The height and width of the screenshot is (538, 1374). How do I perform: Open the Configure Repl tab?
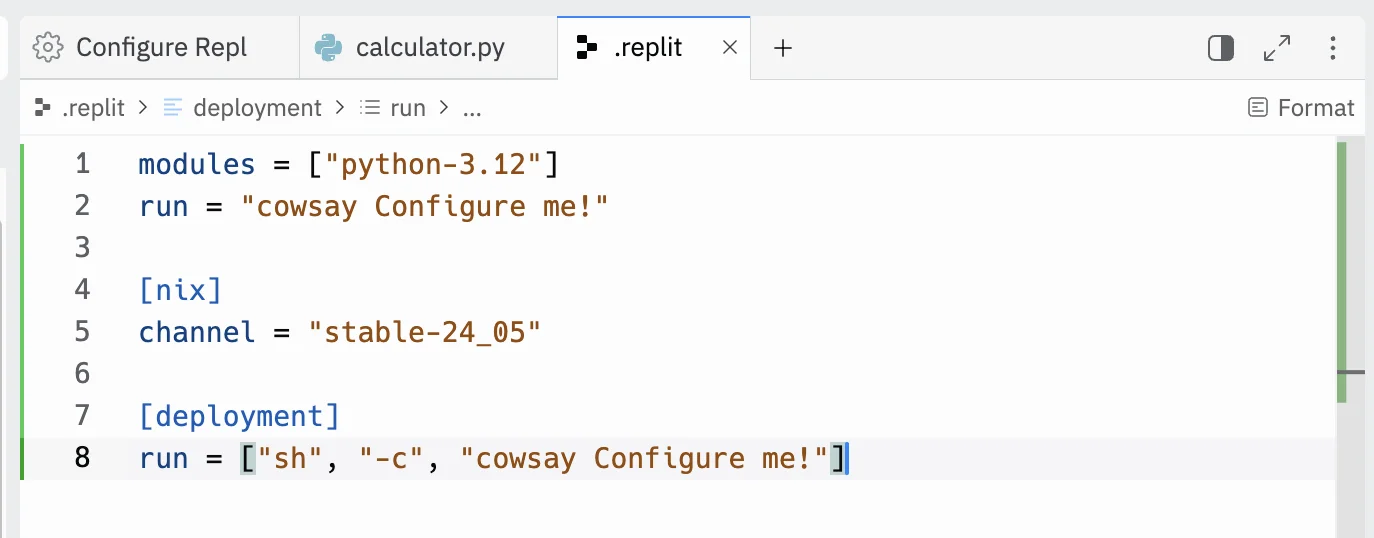click(160, 47)
